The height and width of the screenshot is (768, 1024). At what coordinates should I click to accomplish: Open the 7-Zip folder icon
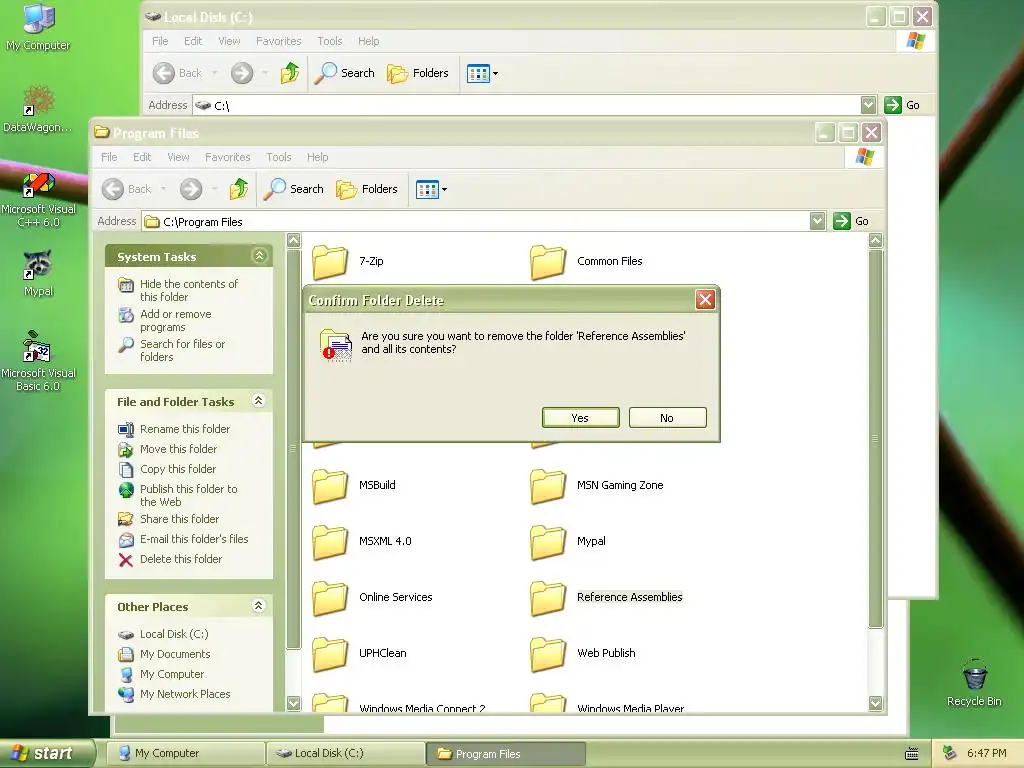330,262
